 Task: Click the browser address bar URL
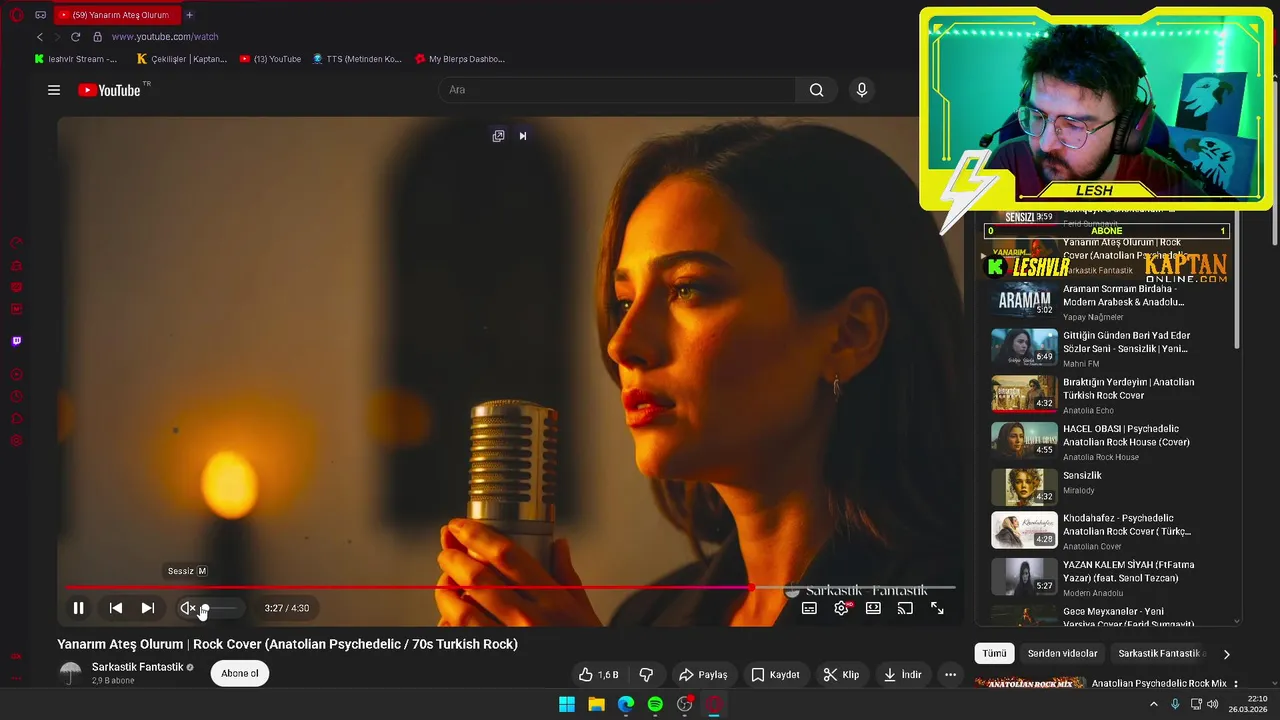point(165,37)
